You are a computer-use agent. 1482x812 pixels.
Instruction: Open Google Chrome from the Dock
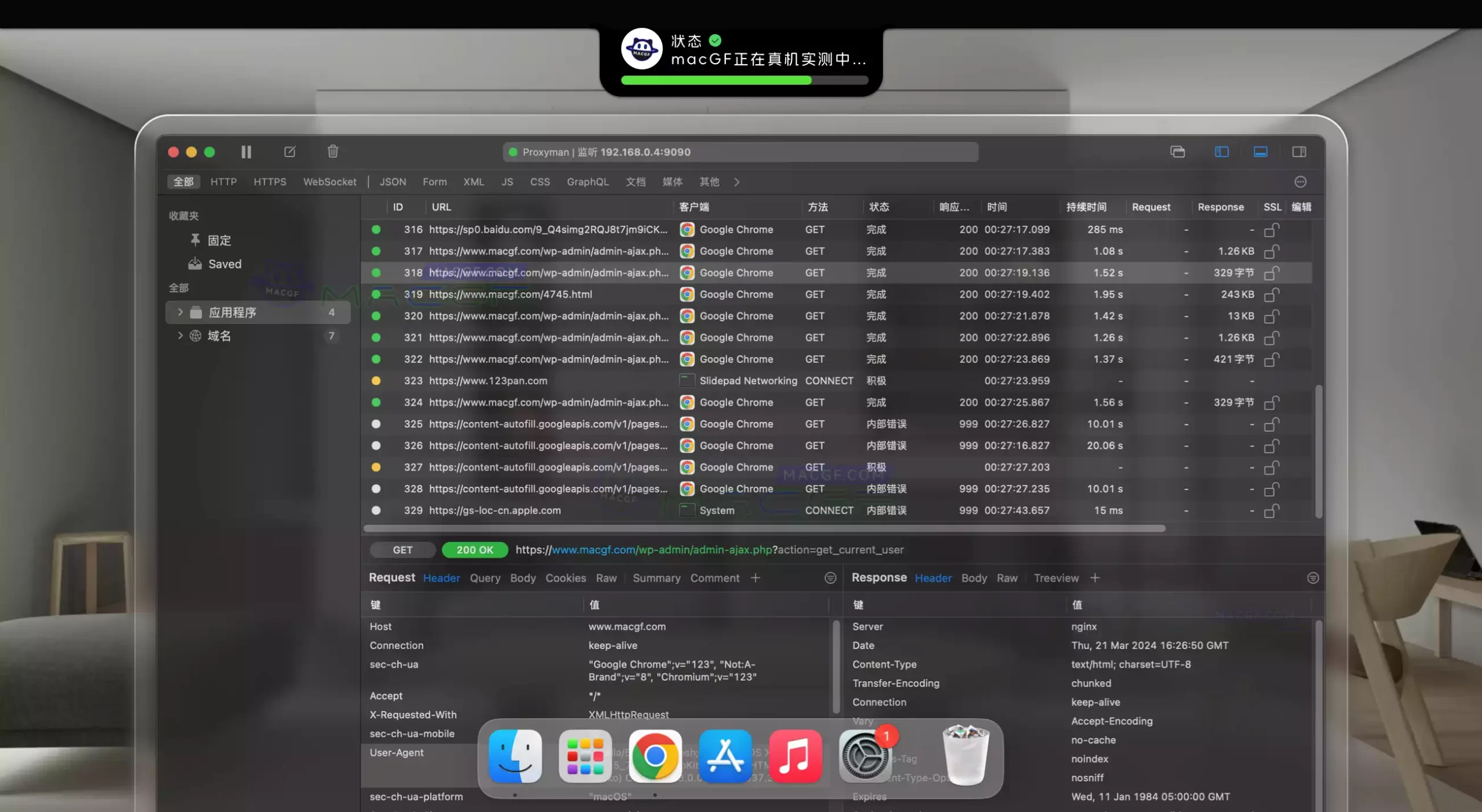coord(655,756)
